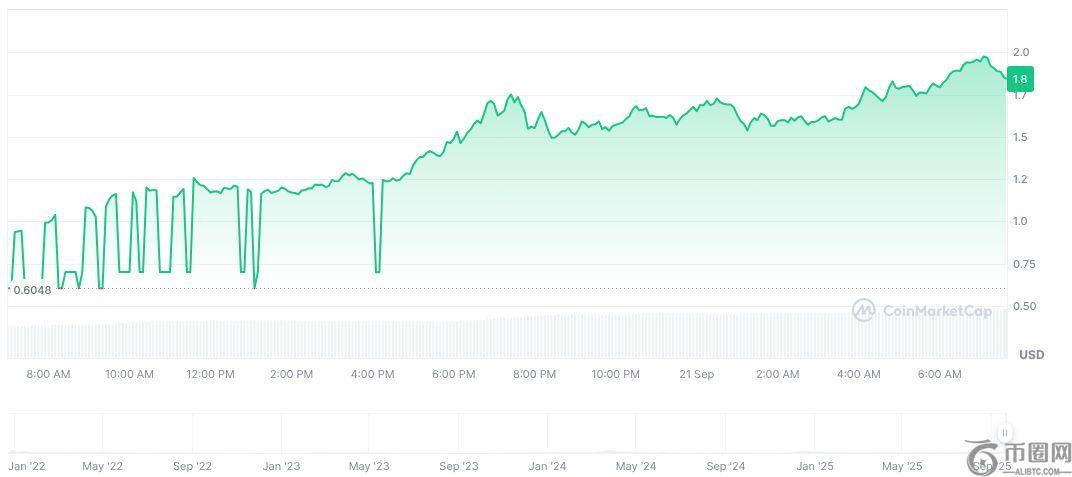The width and height of the screenshot is (1072, 477).
Task: Select Jan '24 in the range navigator
Action: tap(547, 466)
